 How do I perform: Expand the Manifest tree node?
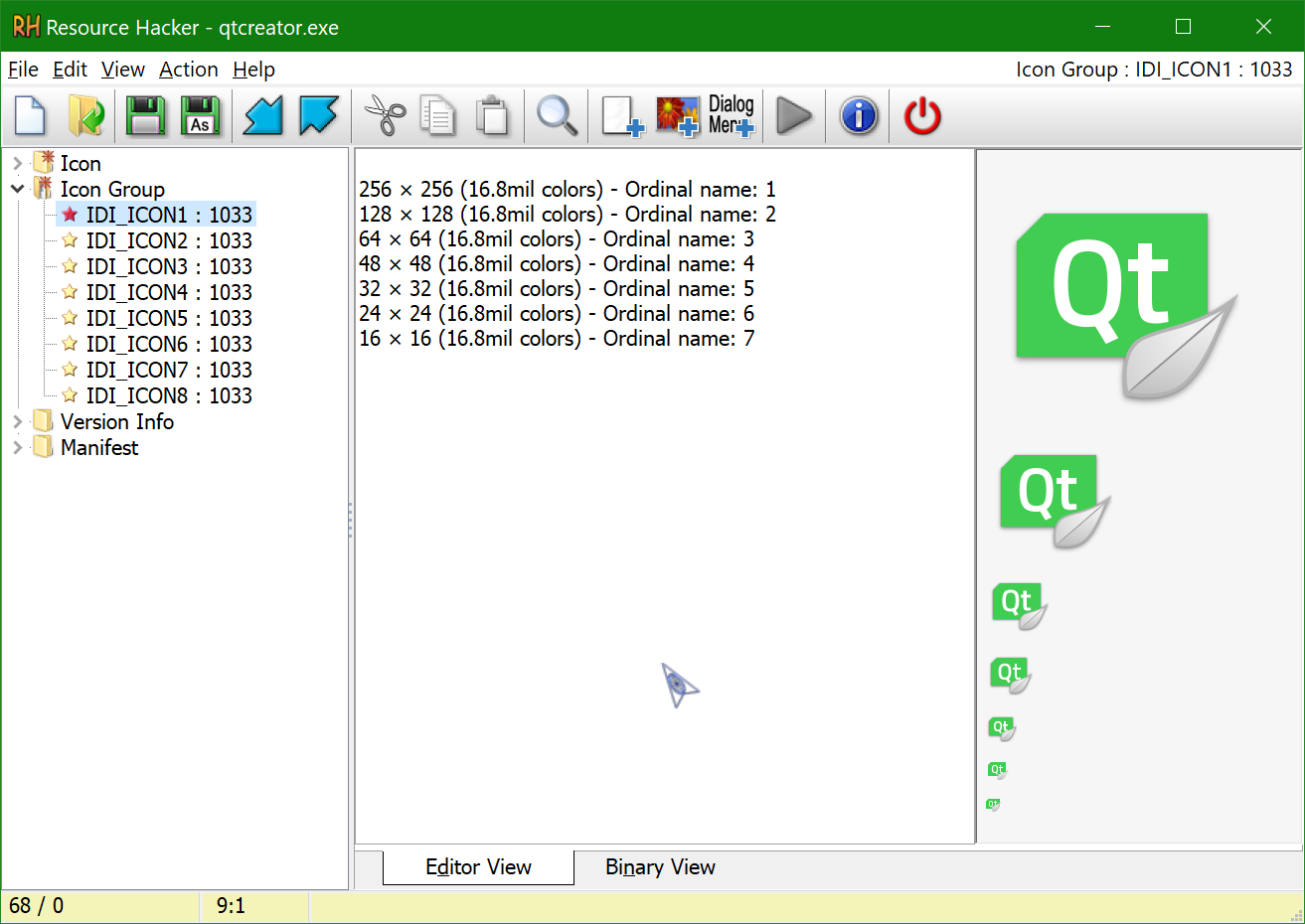[x=17, y=447]
